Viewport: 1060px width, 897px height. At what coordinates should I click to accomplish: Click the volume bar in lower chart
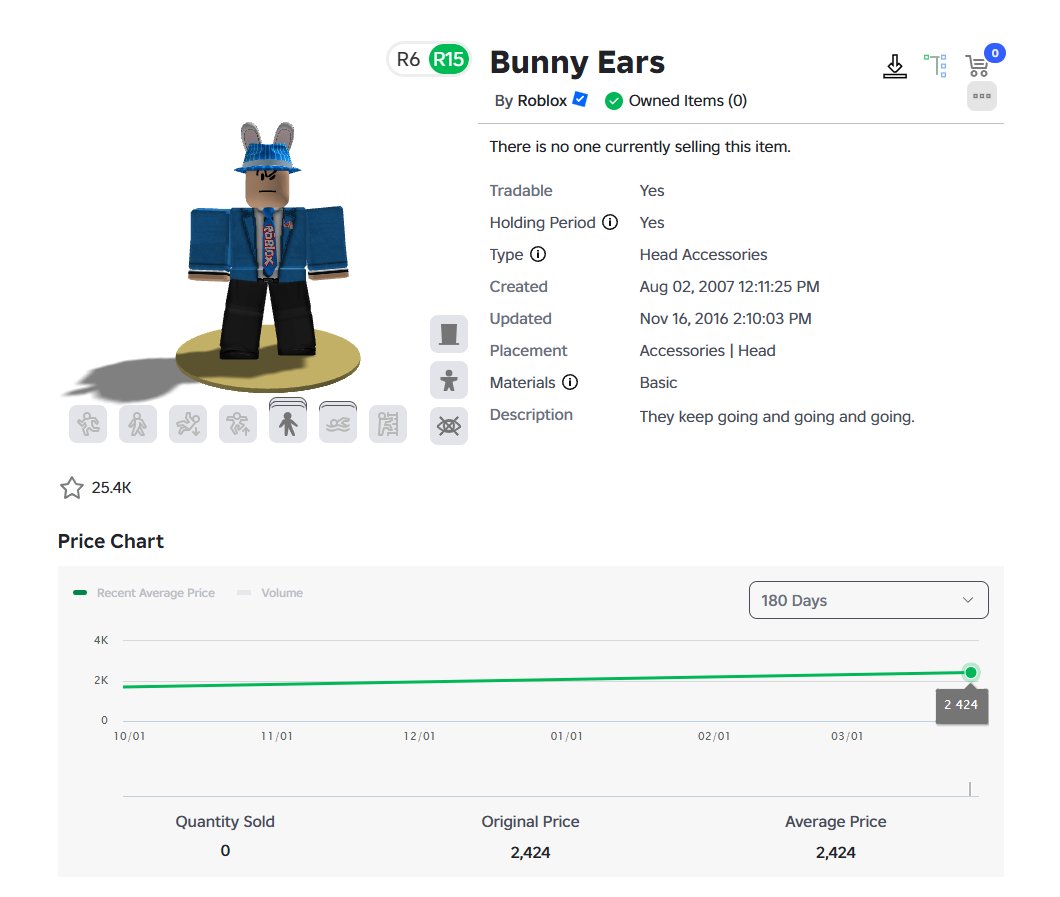(x=970, y=789)
